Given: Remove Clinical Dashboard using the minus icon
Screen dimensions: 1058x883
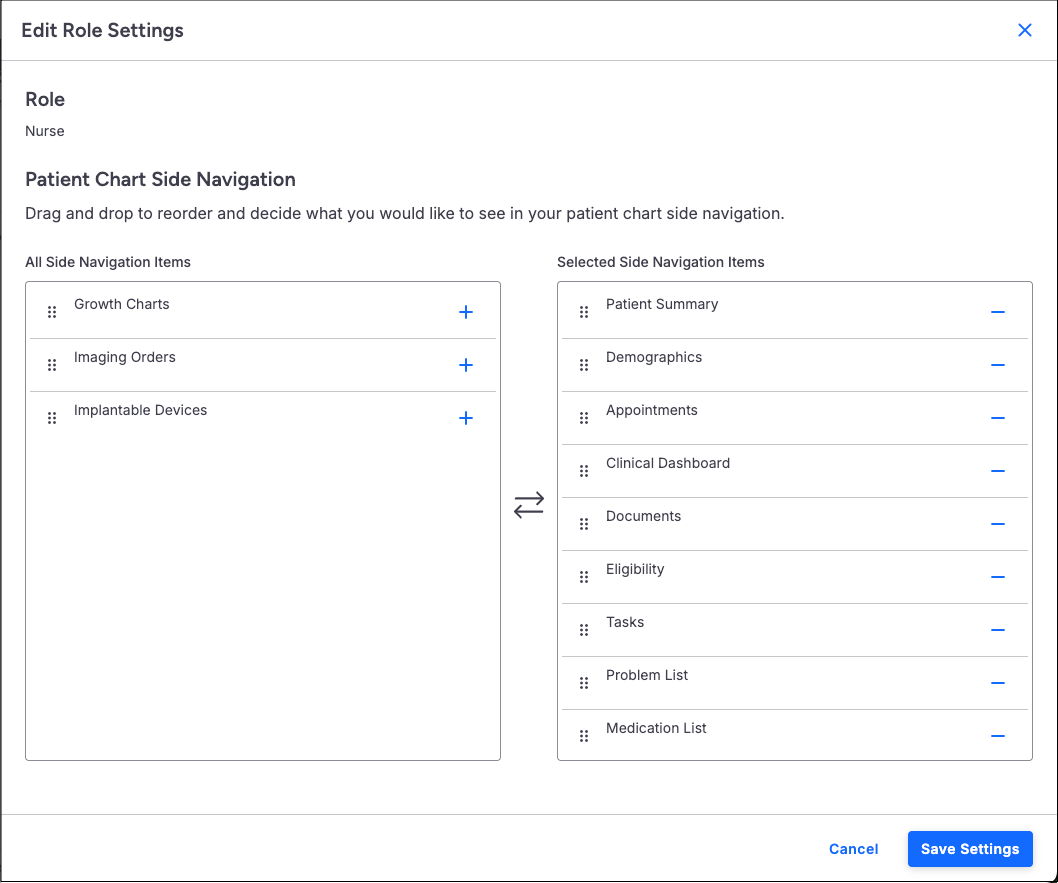Looking at the screenshot, I should tap(997, 471).
